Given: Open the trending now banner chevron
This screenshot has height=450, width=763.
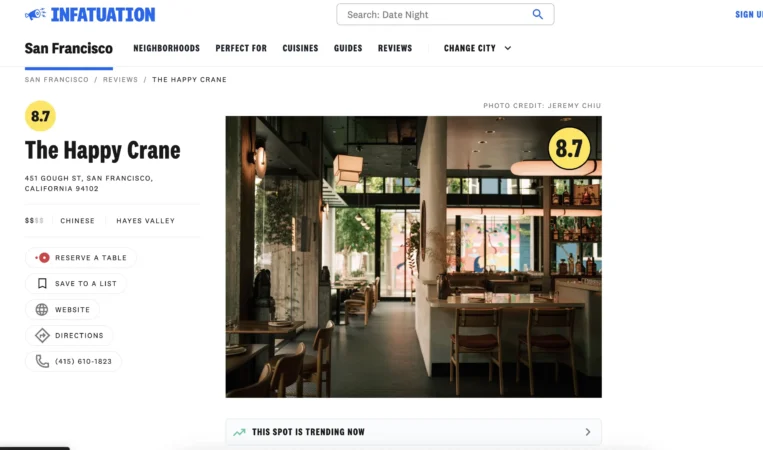Looking at the screenshot, I should 588,432.
